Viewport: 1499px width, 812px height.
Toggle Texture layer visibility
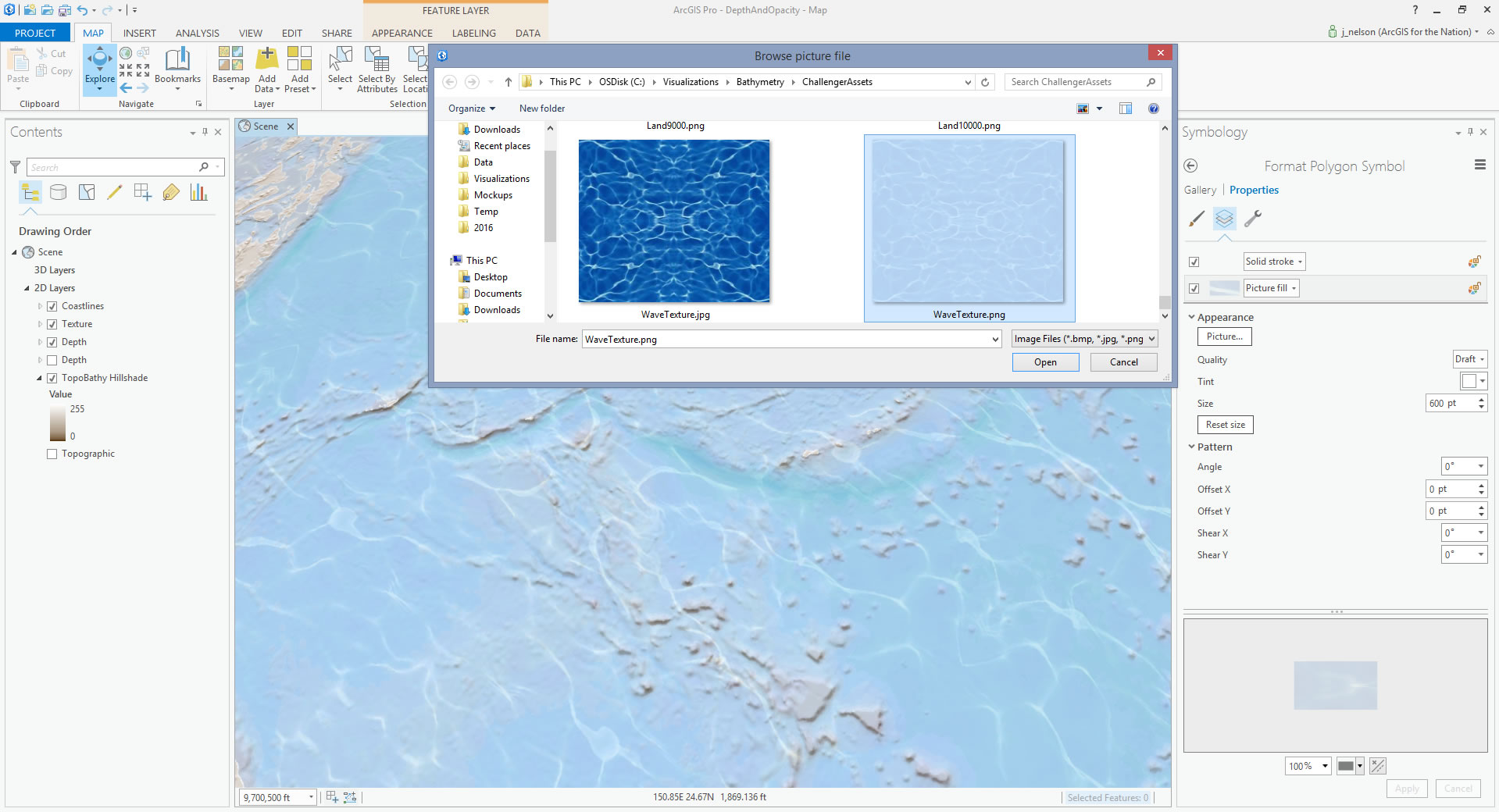[52, 324]
